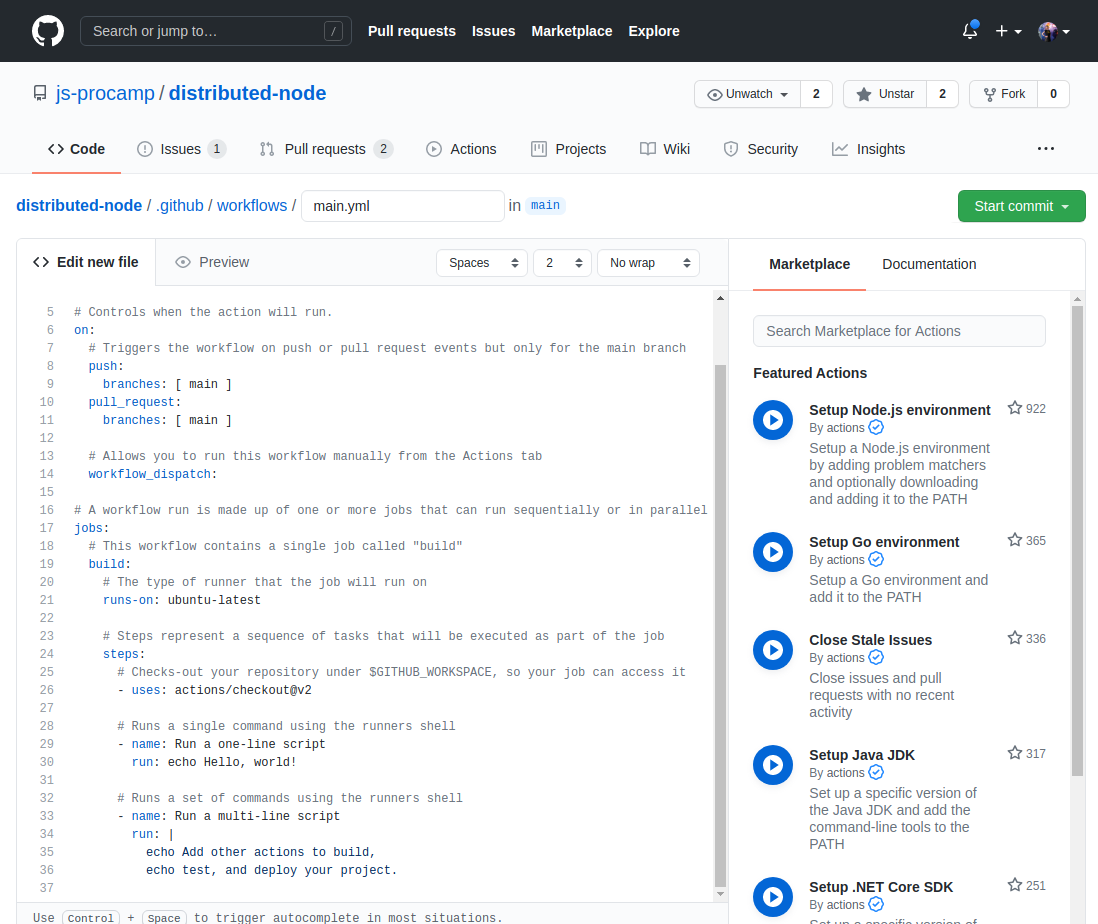Open the Spaces indent mode dropdown
Screen dimensions: 1098x924
[482, 263]
